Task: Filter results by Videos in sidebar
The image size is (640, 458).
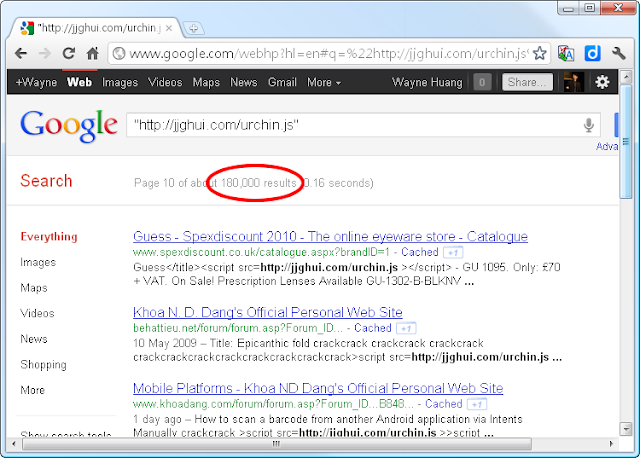Action: tap(37, 313)
